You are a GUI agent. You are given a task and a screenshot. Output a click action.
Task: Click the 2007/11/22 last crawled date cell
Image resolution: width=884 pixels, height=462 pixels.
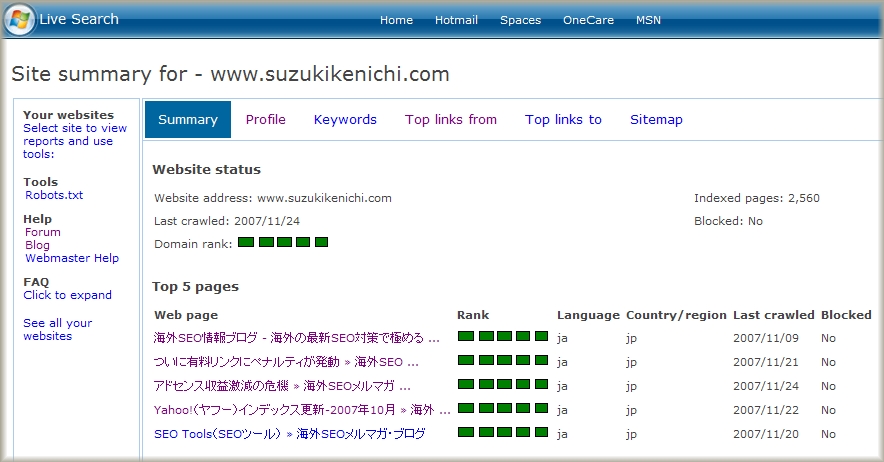point(766,410)
